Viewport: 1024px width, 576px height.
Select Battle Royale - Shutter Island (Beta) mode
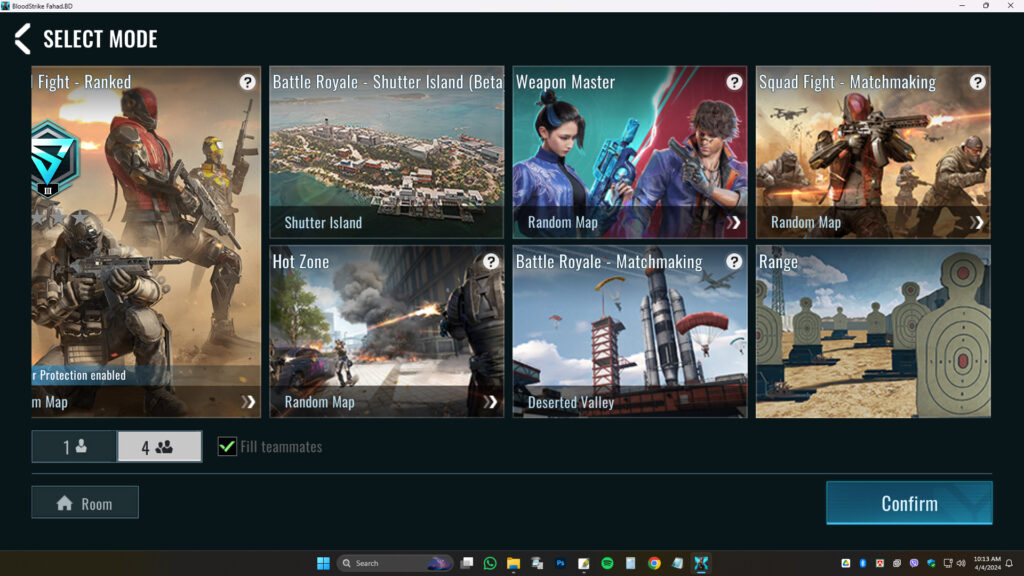click(x=387, y=152)
